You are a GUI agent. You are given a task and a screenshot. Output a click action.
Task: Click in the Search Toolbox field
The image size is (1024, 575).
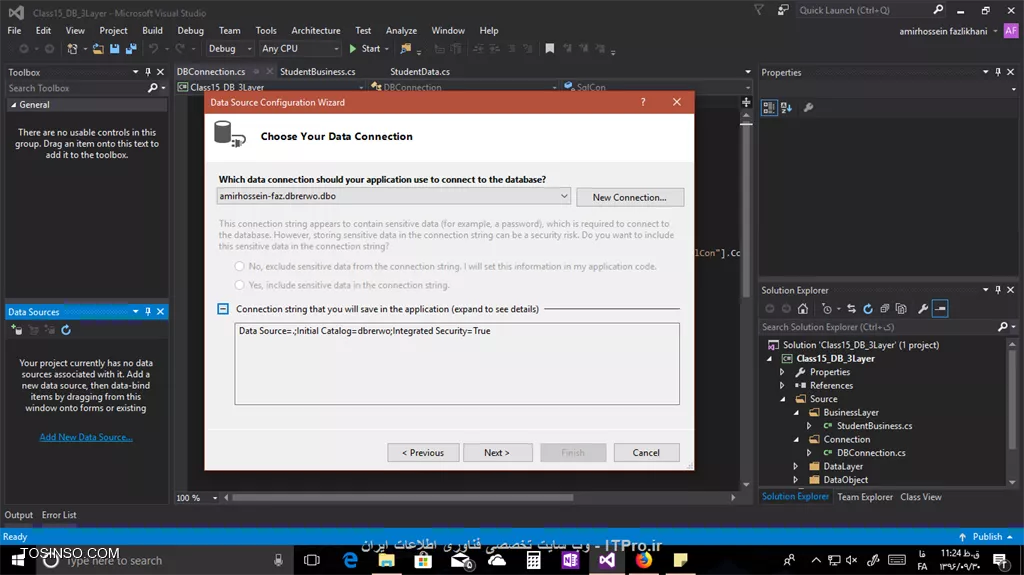click(77, 88)
